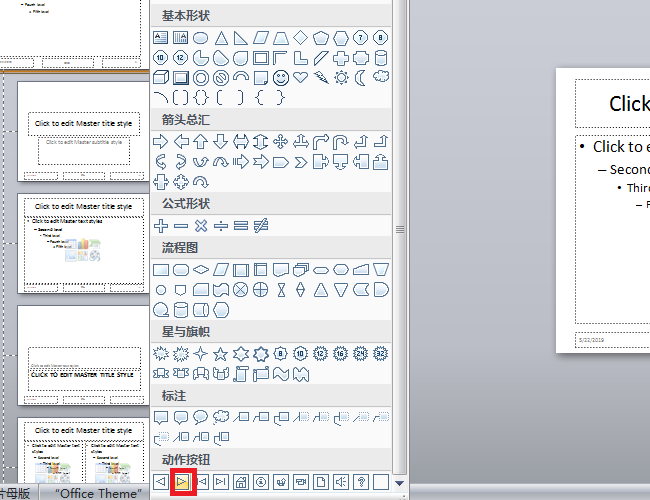The image size is (650, 500).
Task: Select the Back or Previous action button shape
Action: [x=161, y=482]
